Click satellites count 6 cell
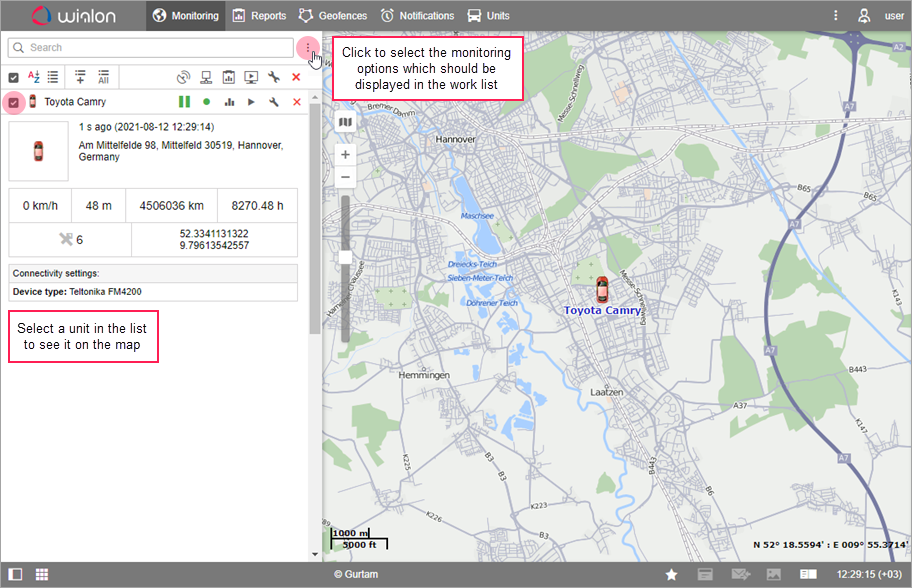 [x=70, y=240]
